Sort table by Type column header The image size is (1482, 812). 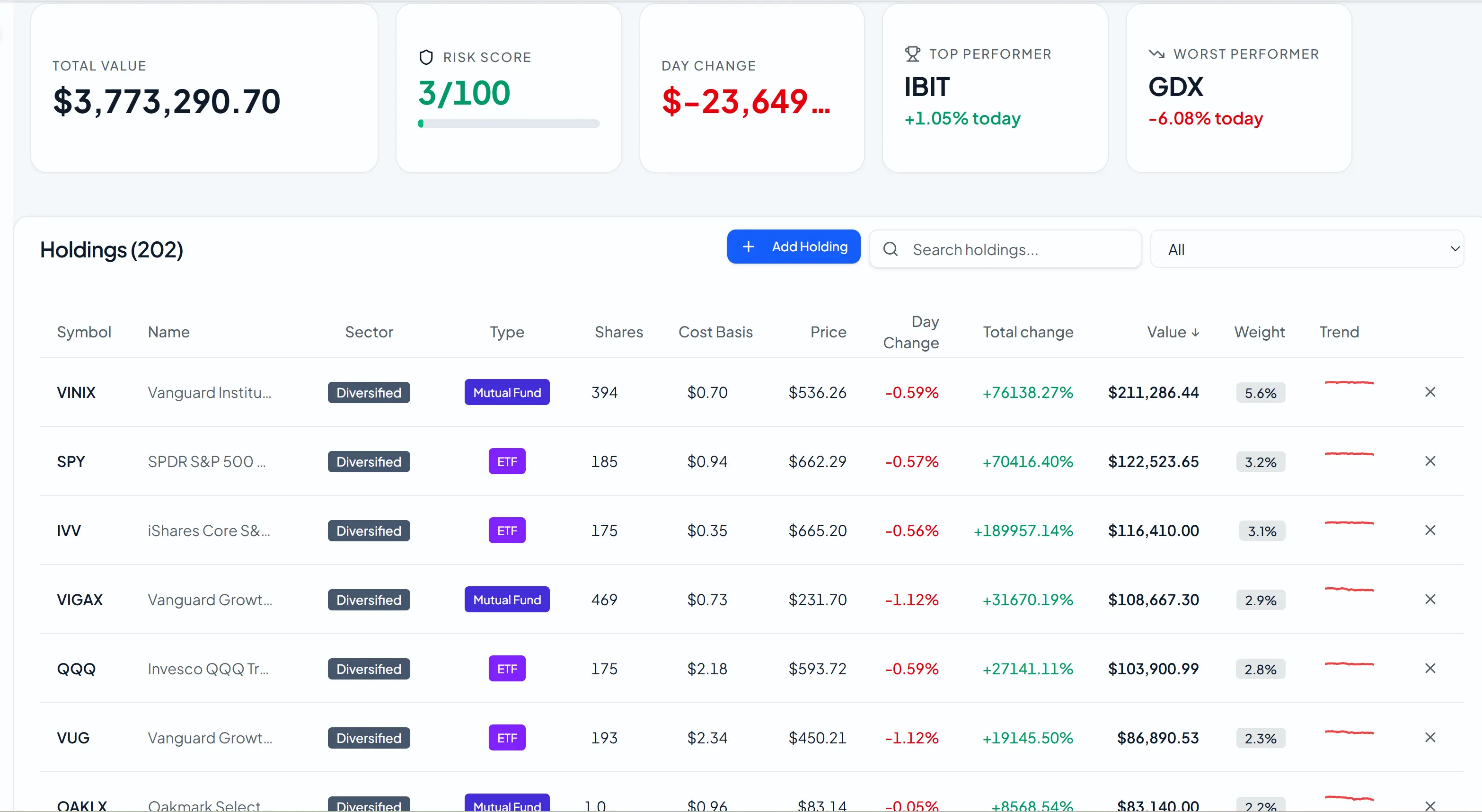(507, 332)
